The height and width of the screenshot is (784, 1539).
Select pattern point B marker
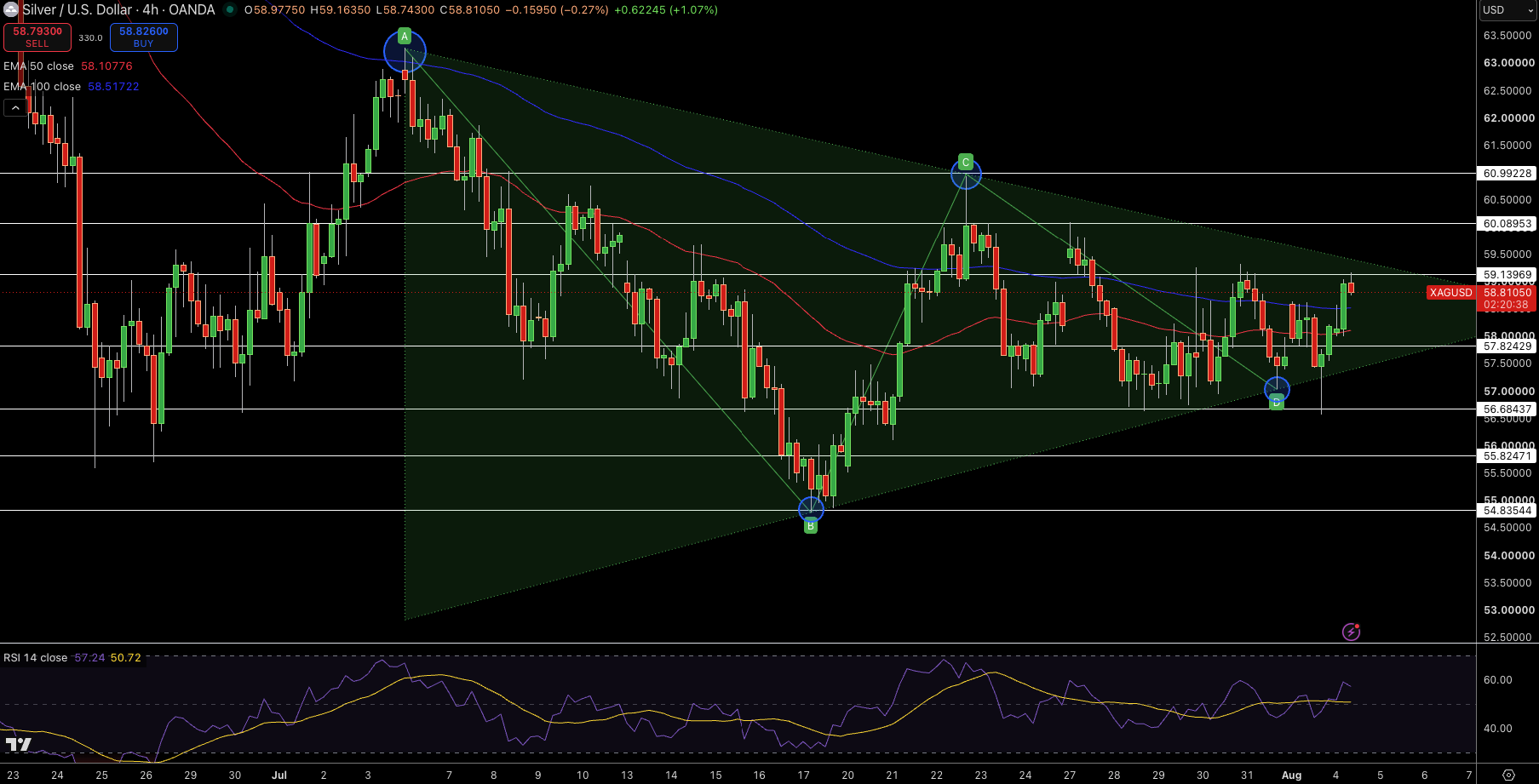[x=811, y=526]
